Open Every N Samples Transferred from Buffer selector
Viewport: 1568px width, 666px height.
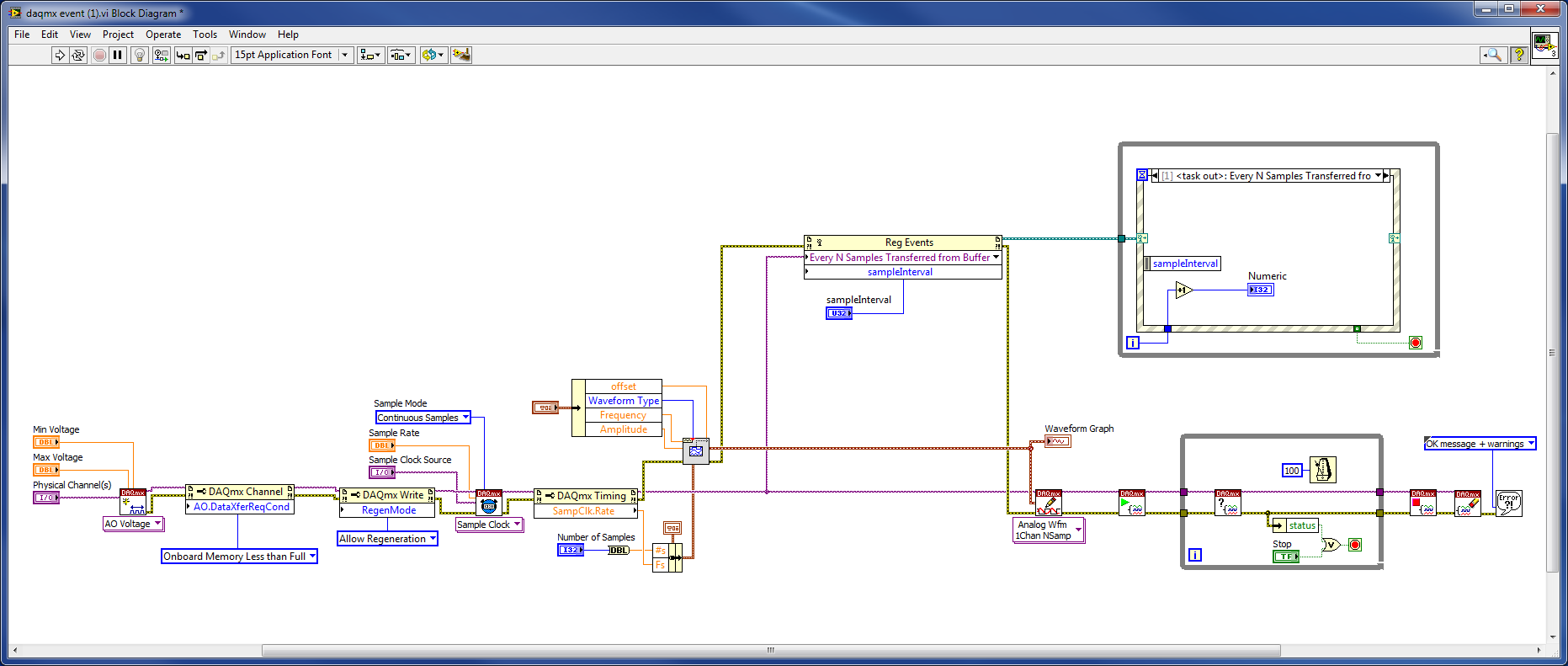click(903, 258)
